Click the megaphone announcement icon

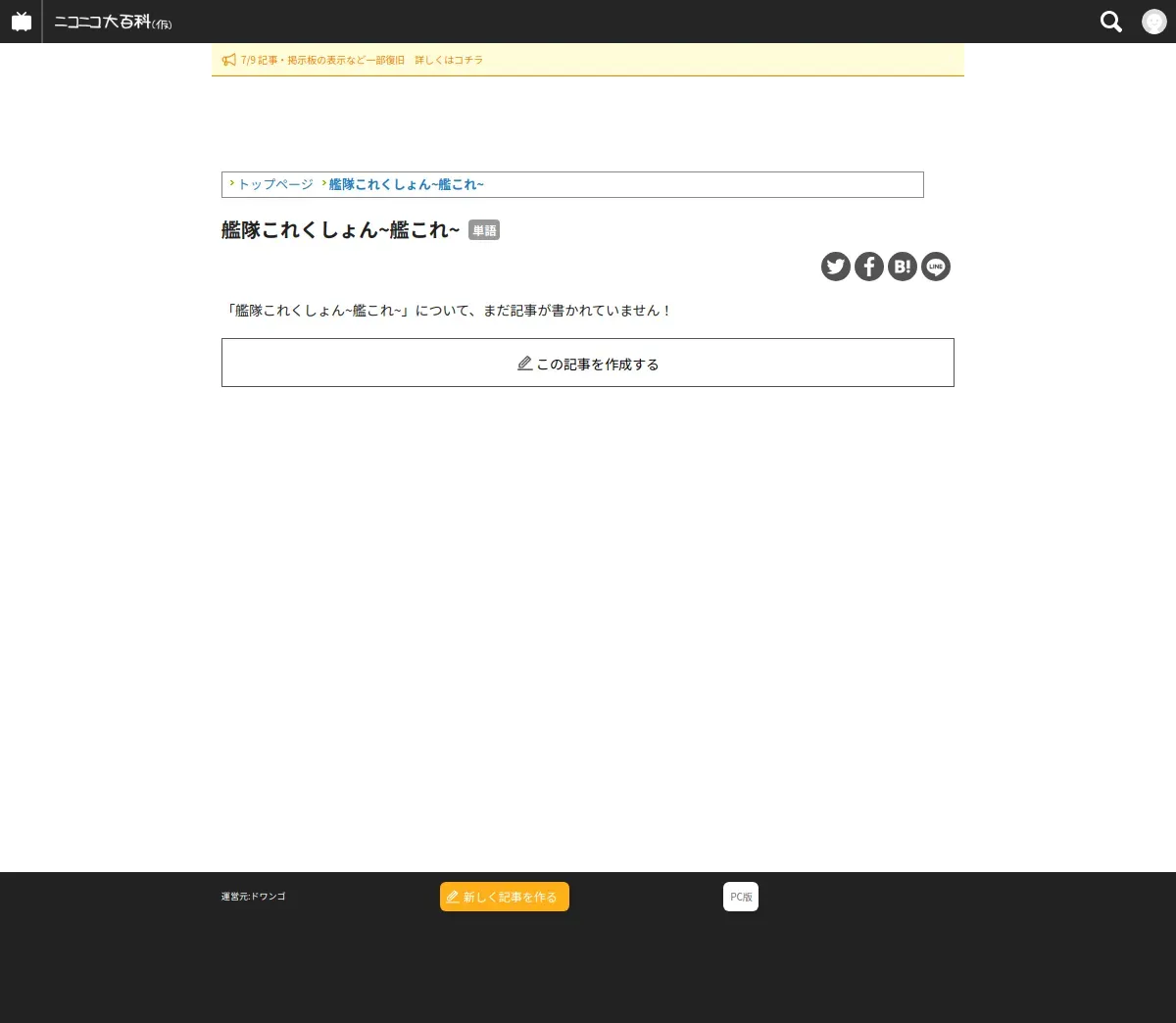229,60
